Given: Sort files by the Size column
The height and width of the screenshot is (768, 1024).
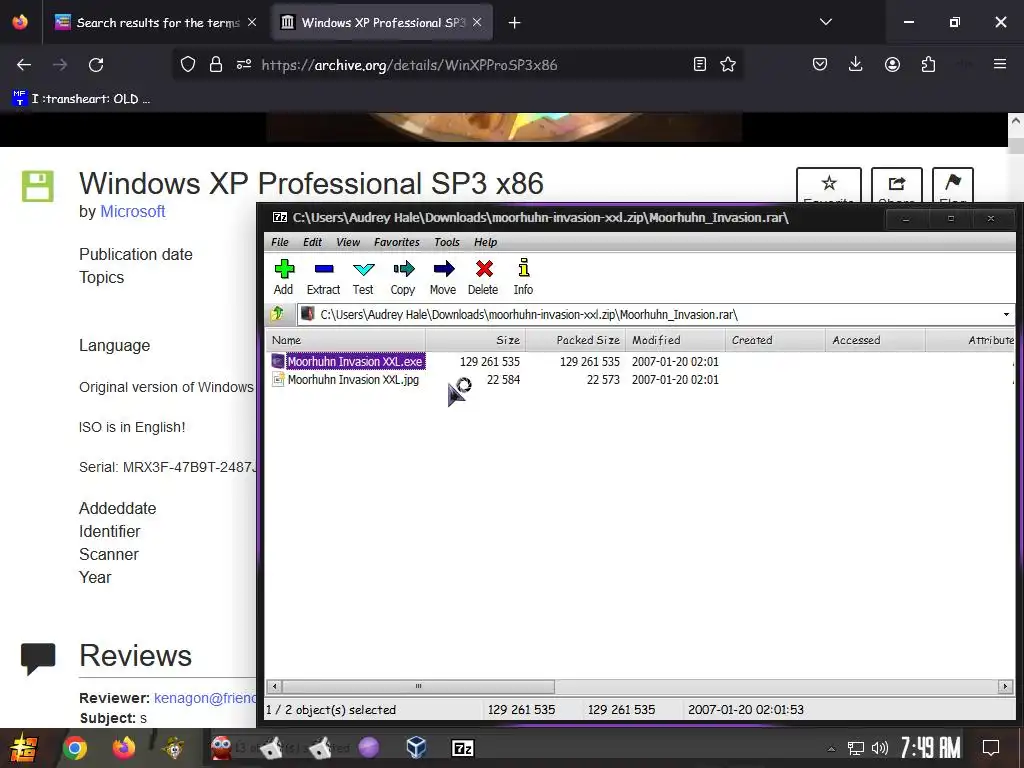Looking at the screenshot, I should [x=475, y=340].
